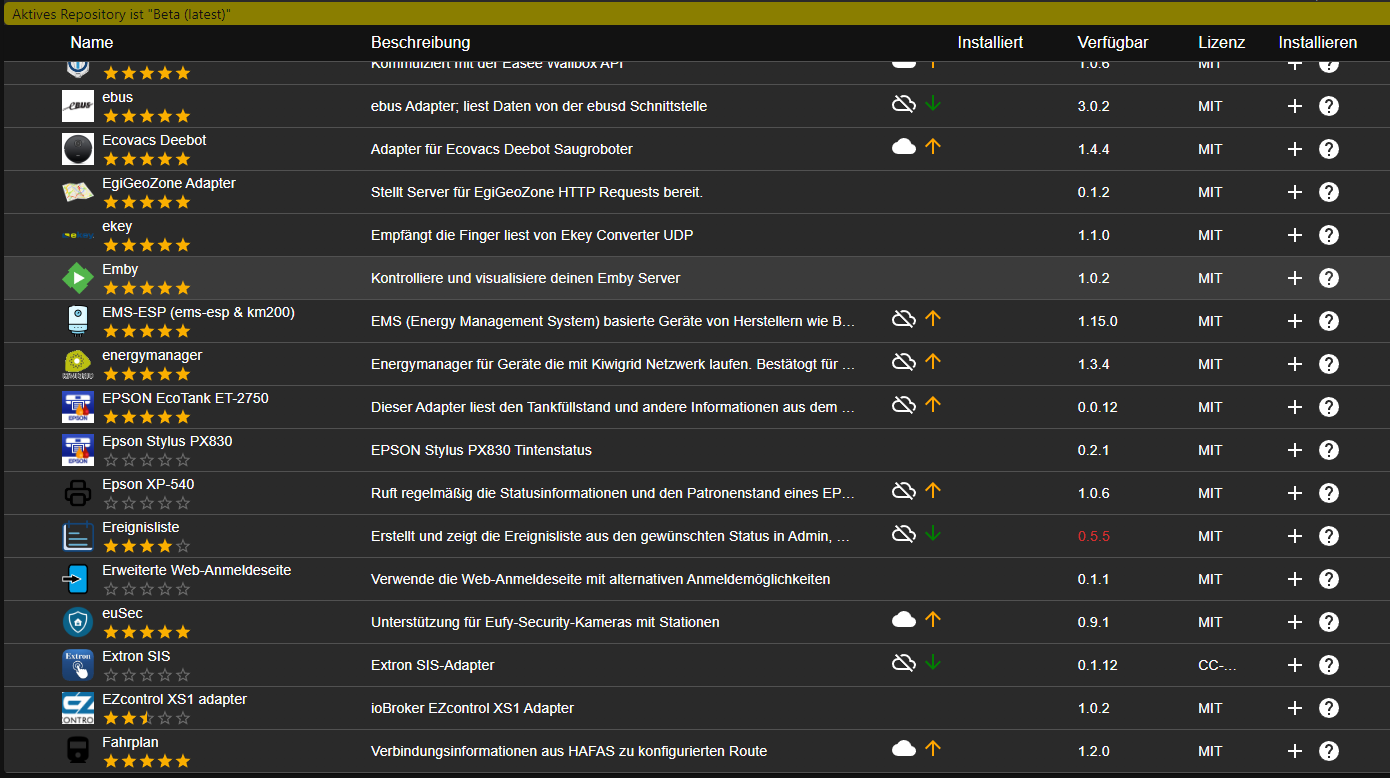Click cloud icon in euSec row
This screenshot has height=778, width=1390.
click(904, 619)
